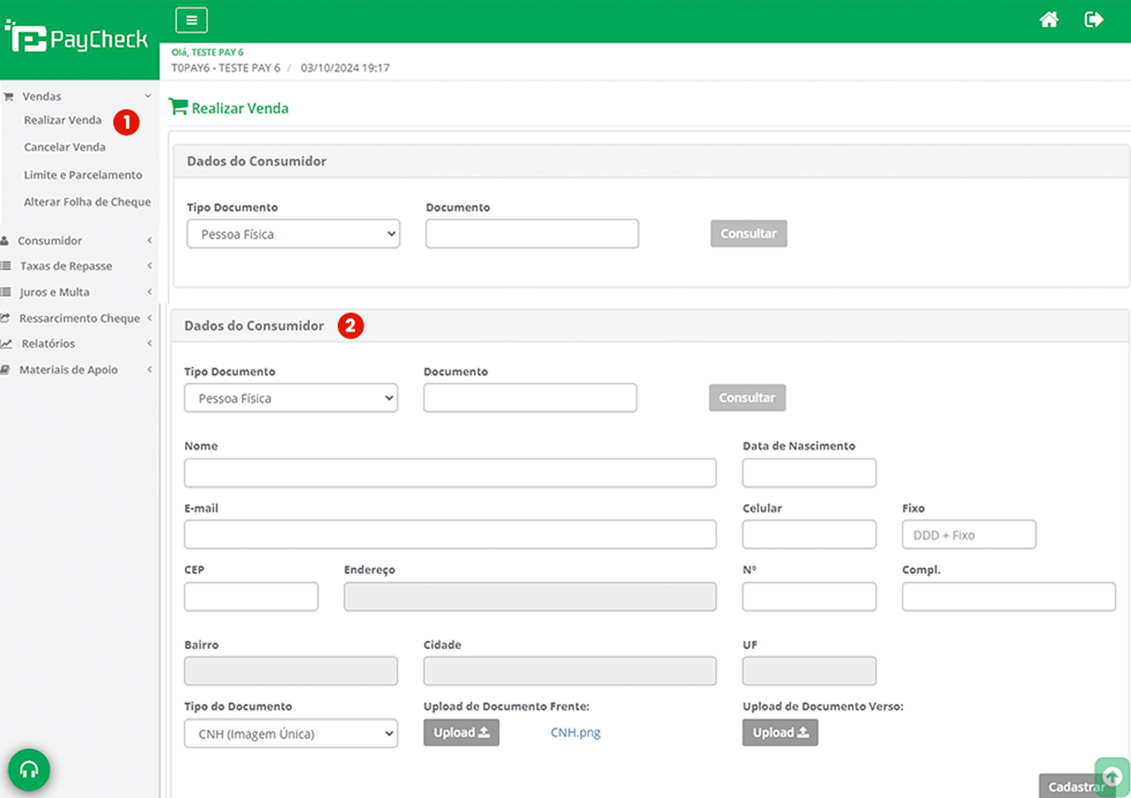Open first Tipo Documento Pessoa Física dropdown
The width and height of the screenshot is (1131, 798).
(293, 234)
